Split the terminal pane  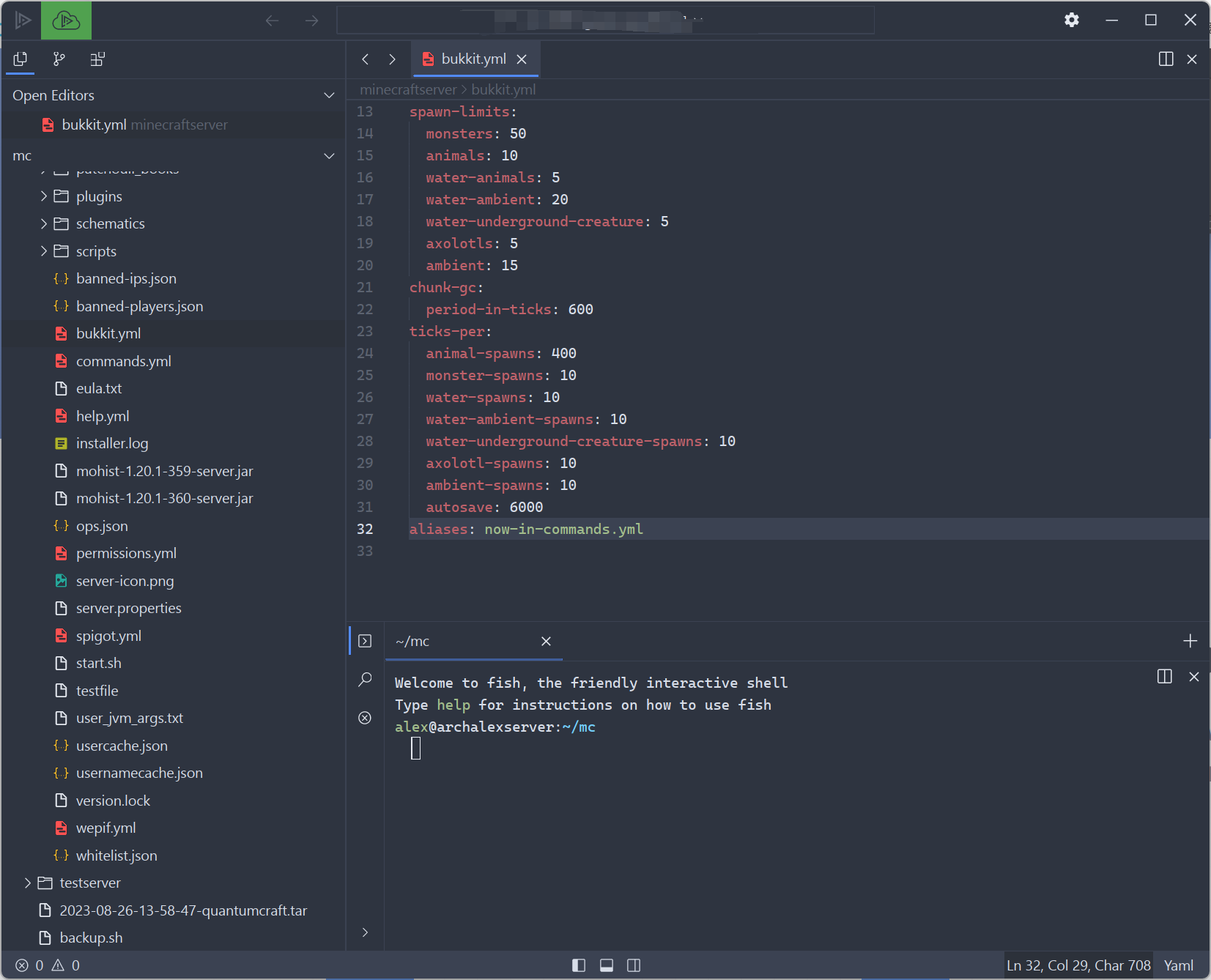click(x=1165, y=677)
